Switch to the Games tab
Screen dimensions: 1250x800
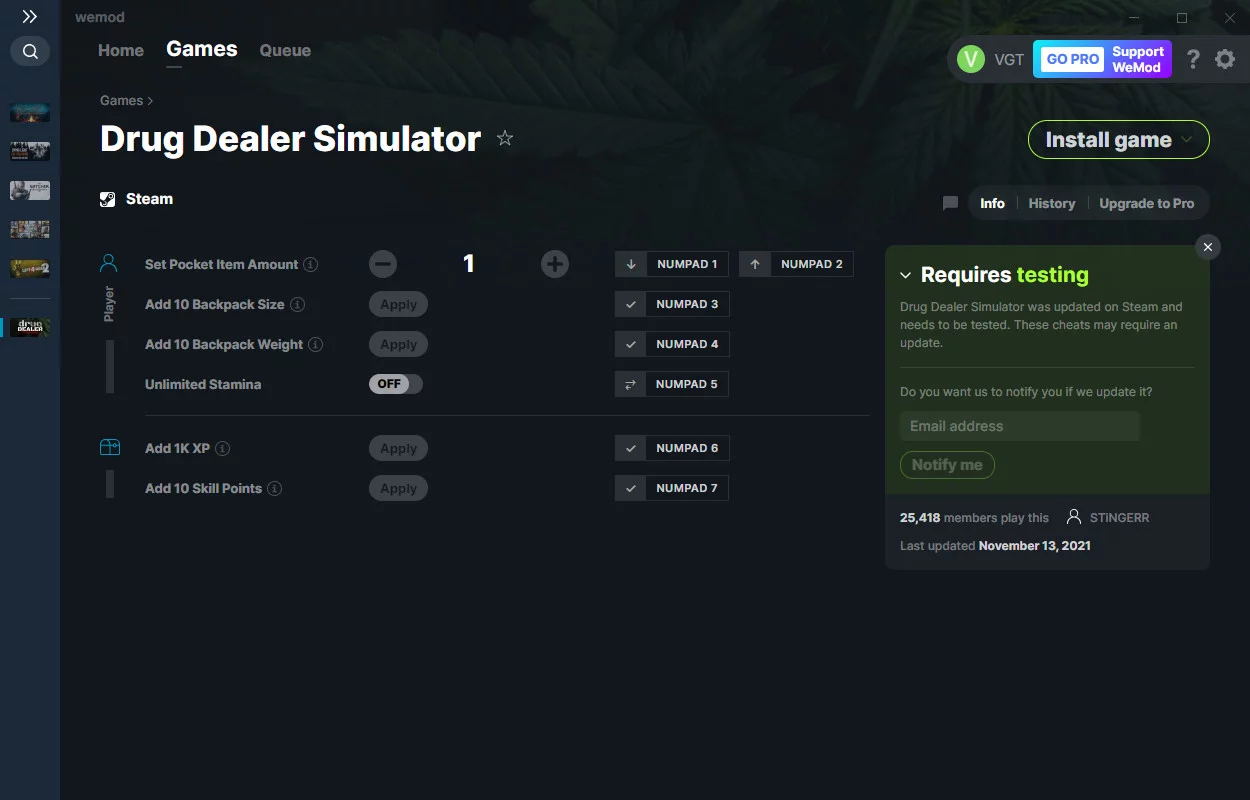tap(202, 49)
